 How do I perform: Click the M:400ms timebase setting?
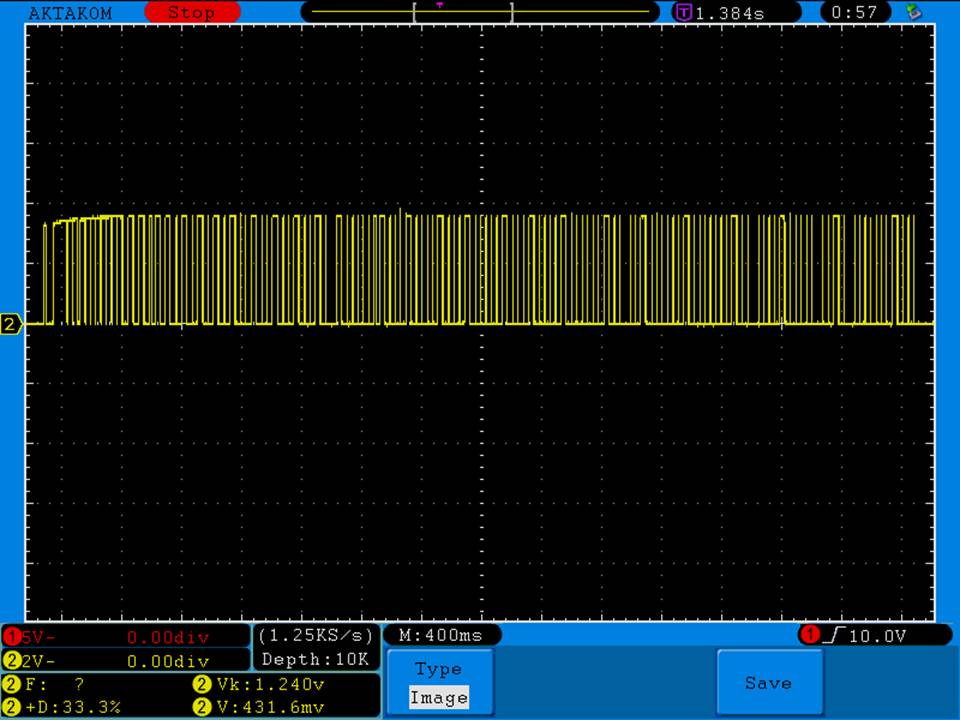[440, 636]
